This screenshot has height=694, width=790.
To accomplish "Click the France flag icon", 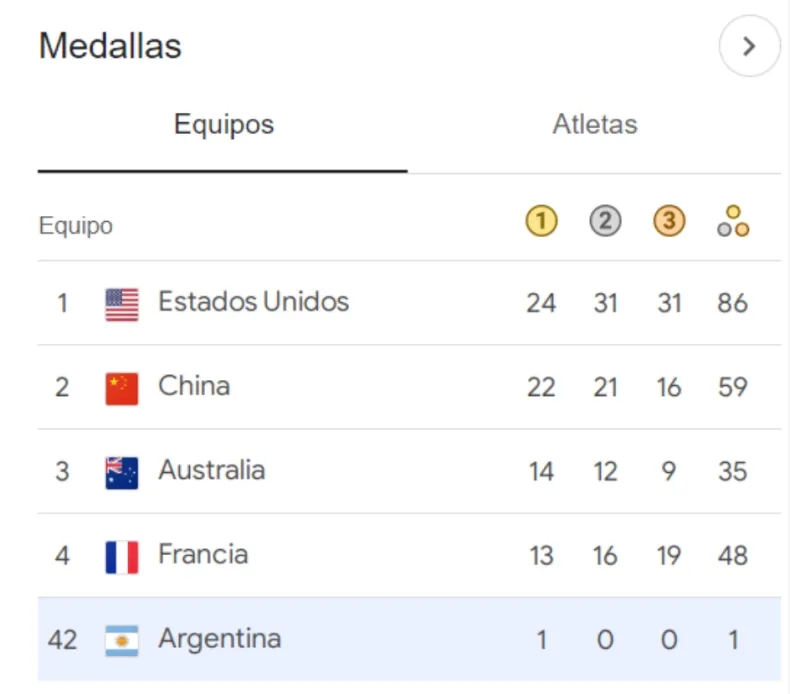I will coord(122,556).
